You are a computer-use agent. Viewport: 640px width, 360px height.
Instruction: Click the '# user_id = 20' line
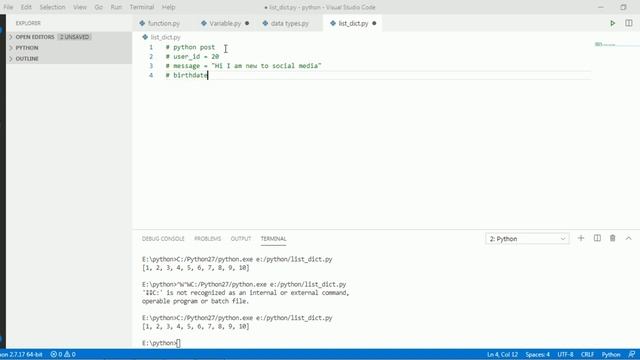pos(192,56)
